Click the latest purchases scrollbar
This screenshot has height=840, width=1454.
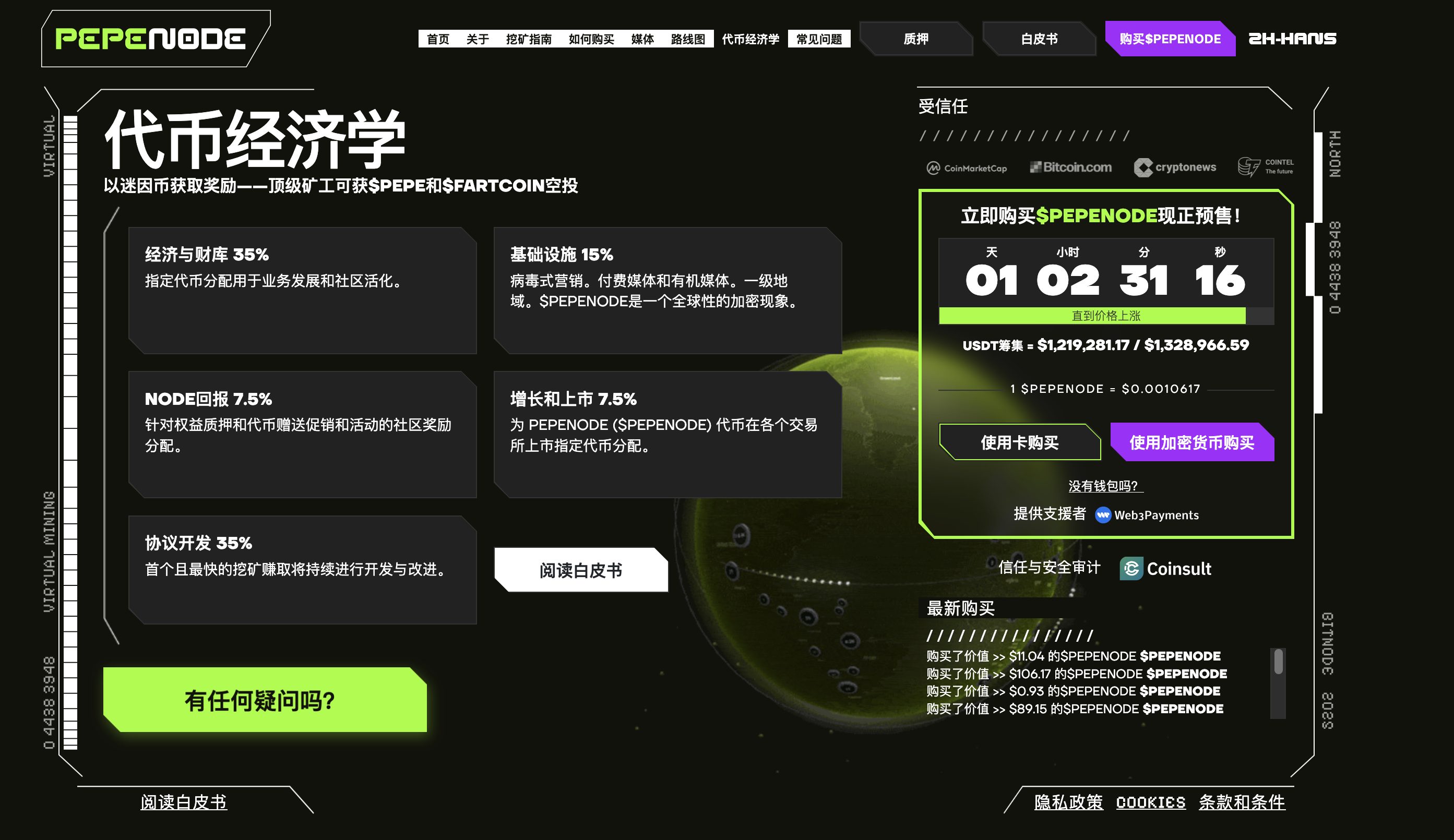pos(1278,662)
